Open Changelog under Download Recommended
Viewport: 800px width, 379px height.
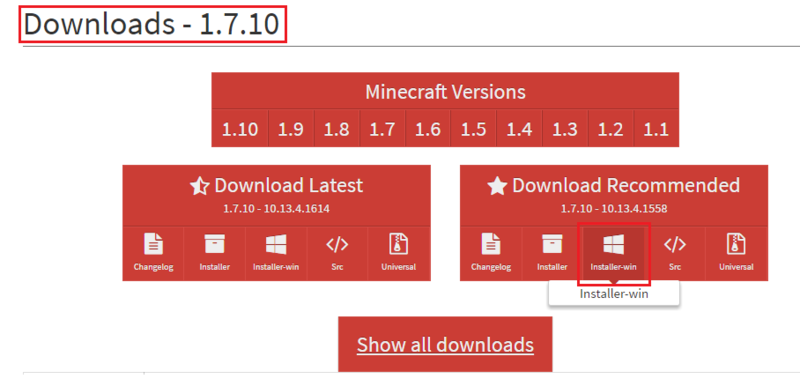click(491, 253)
